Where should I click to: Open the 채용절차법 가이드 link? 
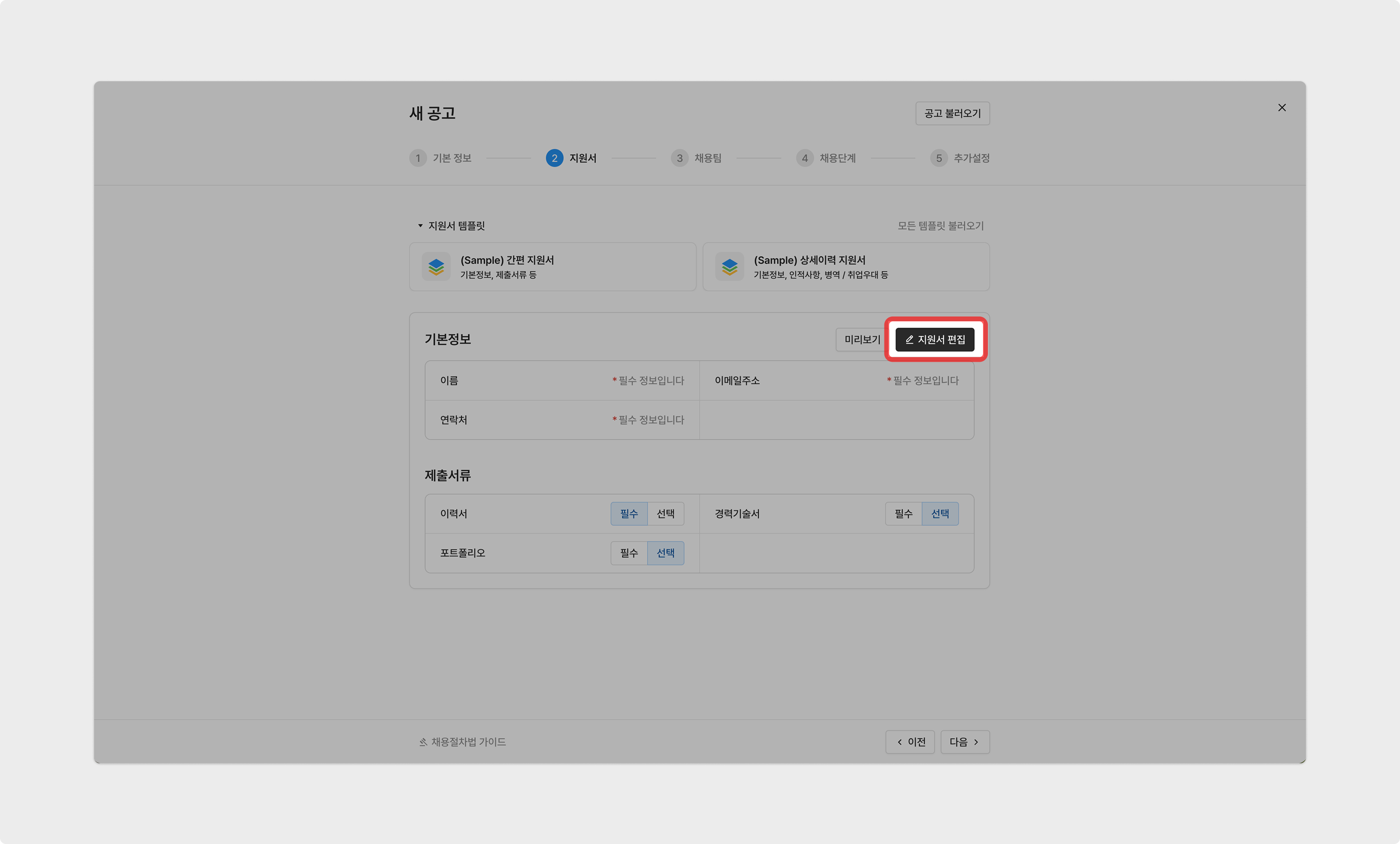click(x=463, y=742)
